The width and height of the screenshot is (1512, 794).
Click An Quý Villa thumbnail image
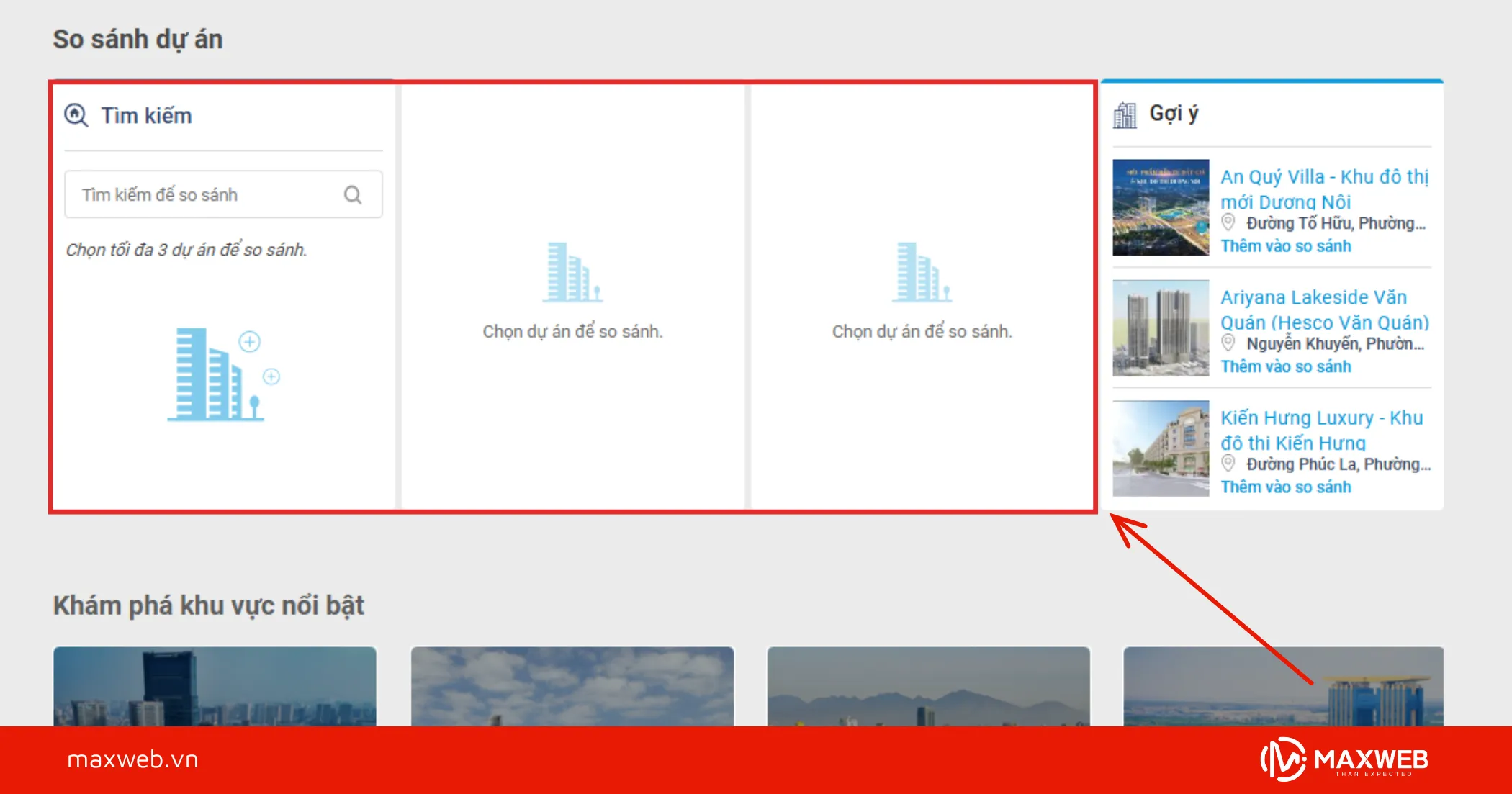(1160, 207)
